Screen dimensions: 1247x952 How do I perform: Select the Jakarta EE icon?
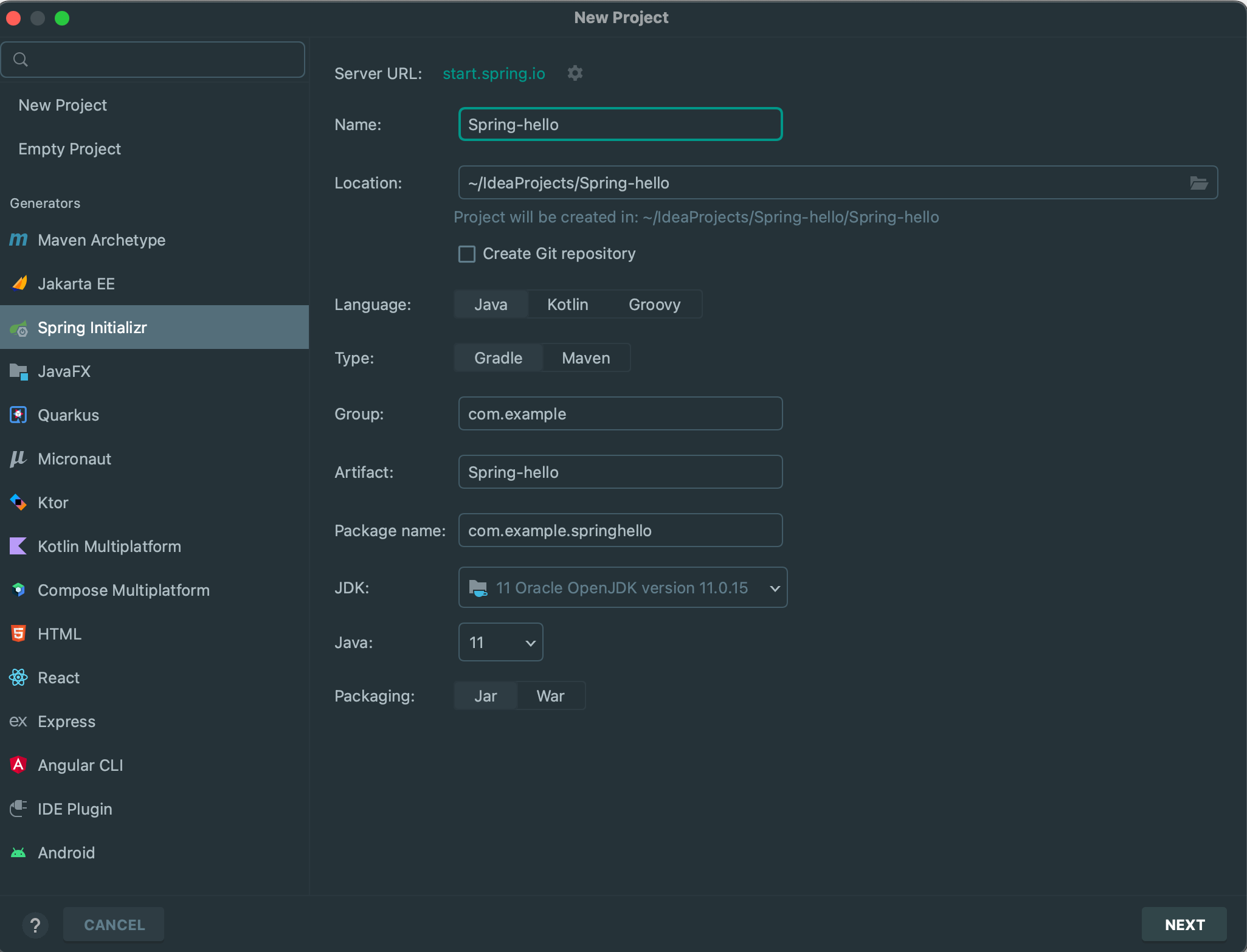pyautogui.click(x=19, y=284)
